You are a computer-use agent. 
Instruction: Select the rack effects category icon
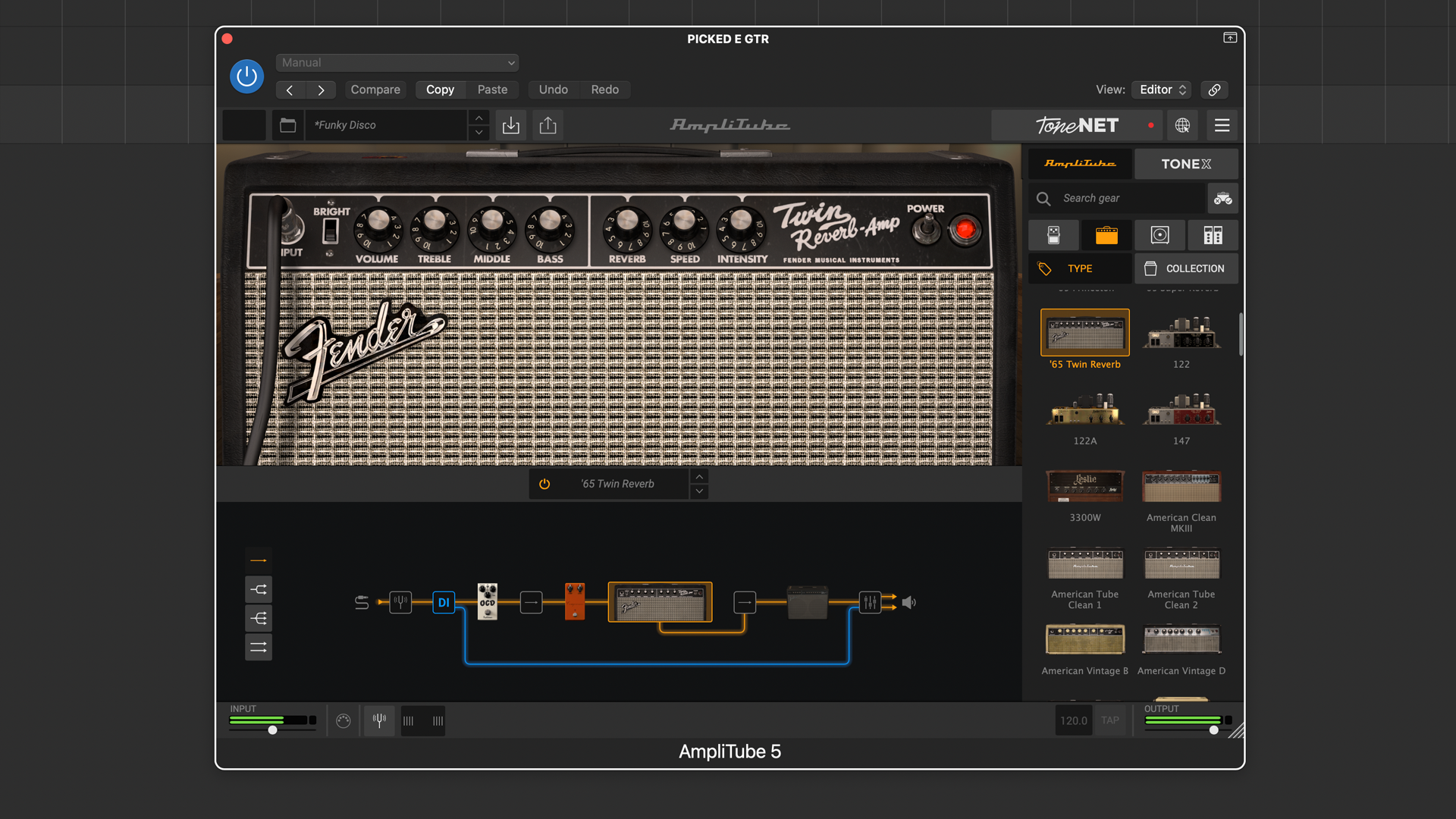point(1213,236)
